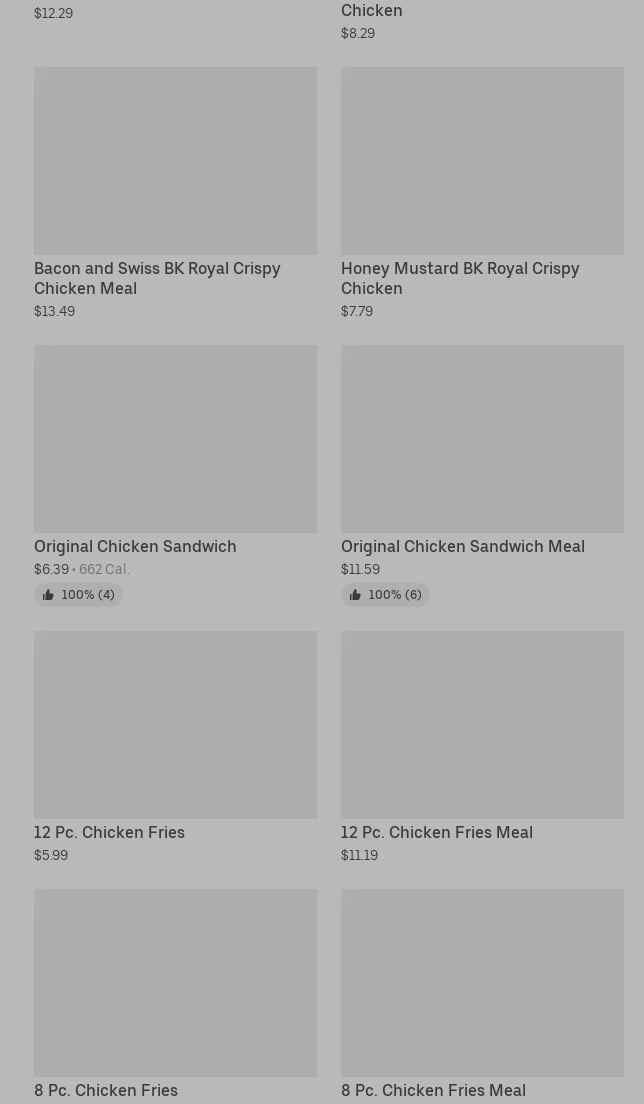This screenshot has height=1104, width=644.
Task: Open Bacon and Swiss BK Royal Crispy Chicken Meal
Action: tap(157, 278)
